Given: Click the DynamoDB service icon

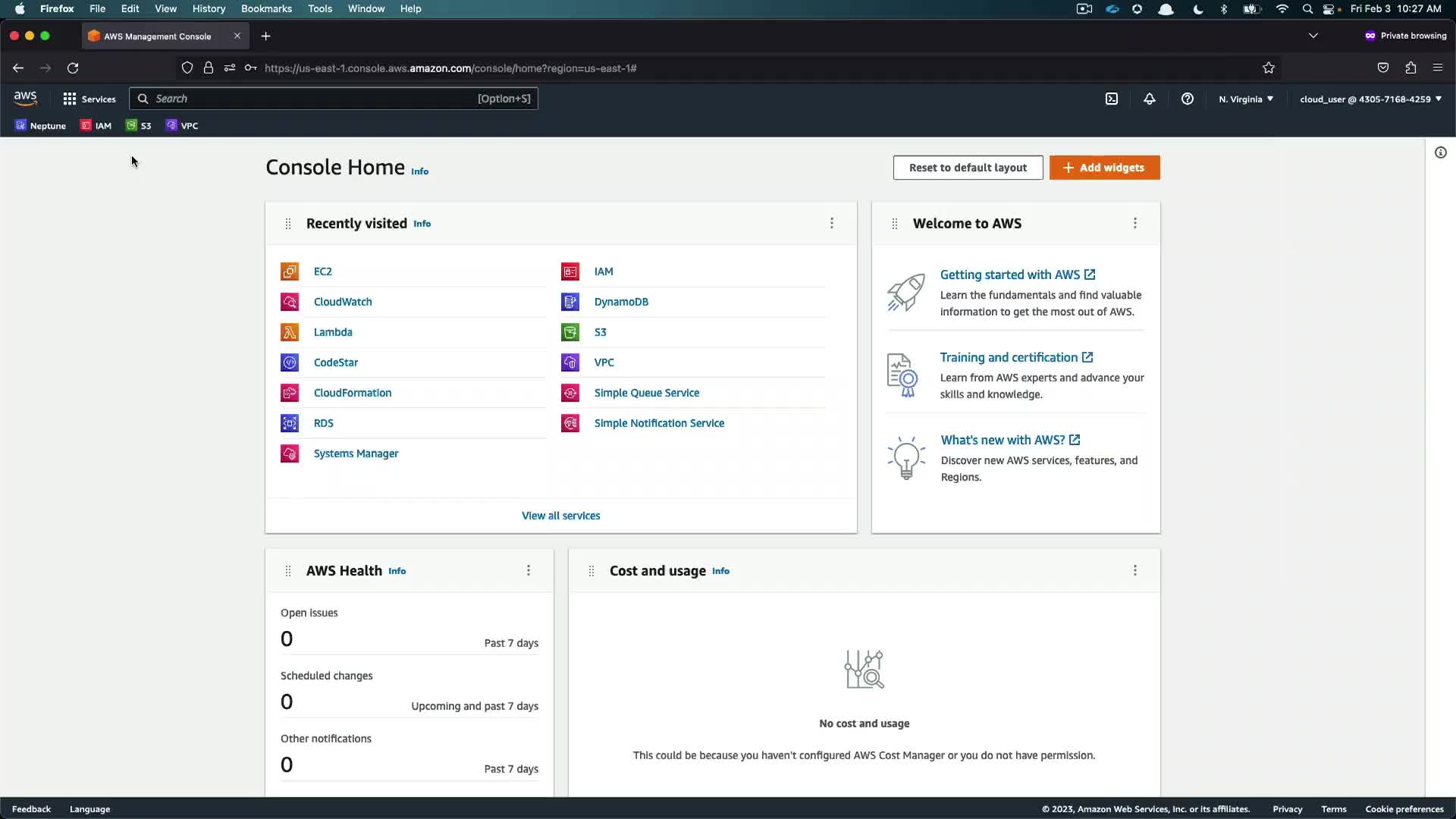Looking at the screenshot, I should (570, 302).
